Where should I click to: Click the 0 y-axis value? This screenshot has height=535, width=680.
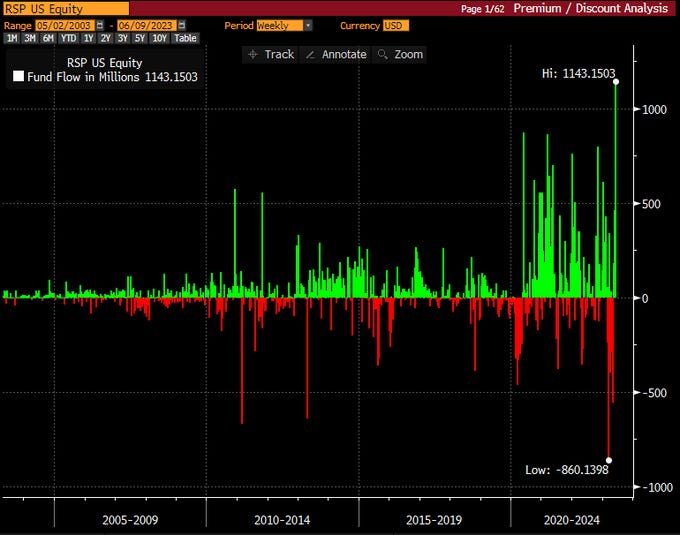pyautogui.click(x=645, y=299)
